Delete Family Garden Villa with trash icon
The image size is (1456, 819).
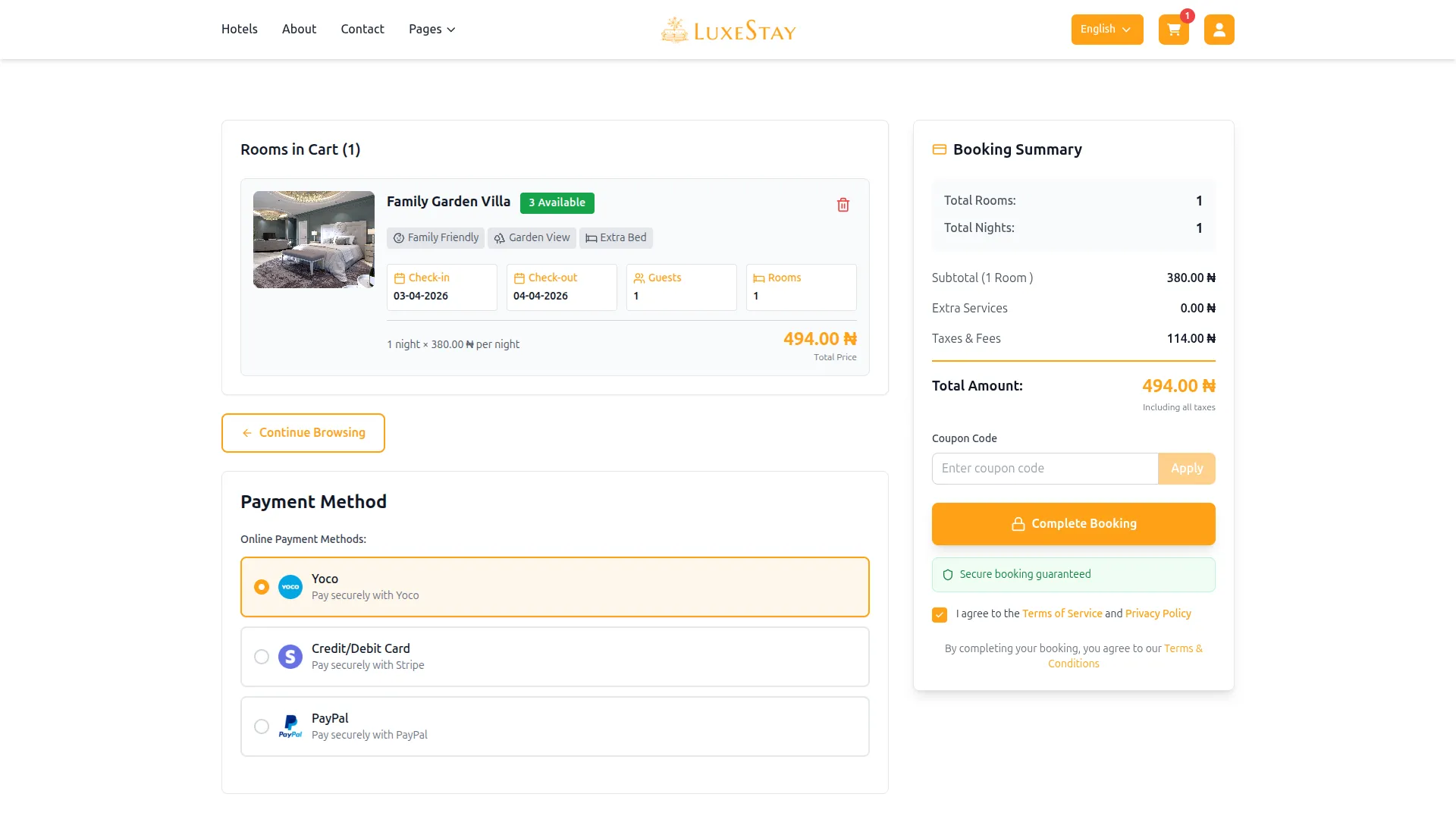[x=843, y=205]
